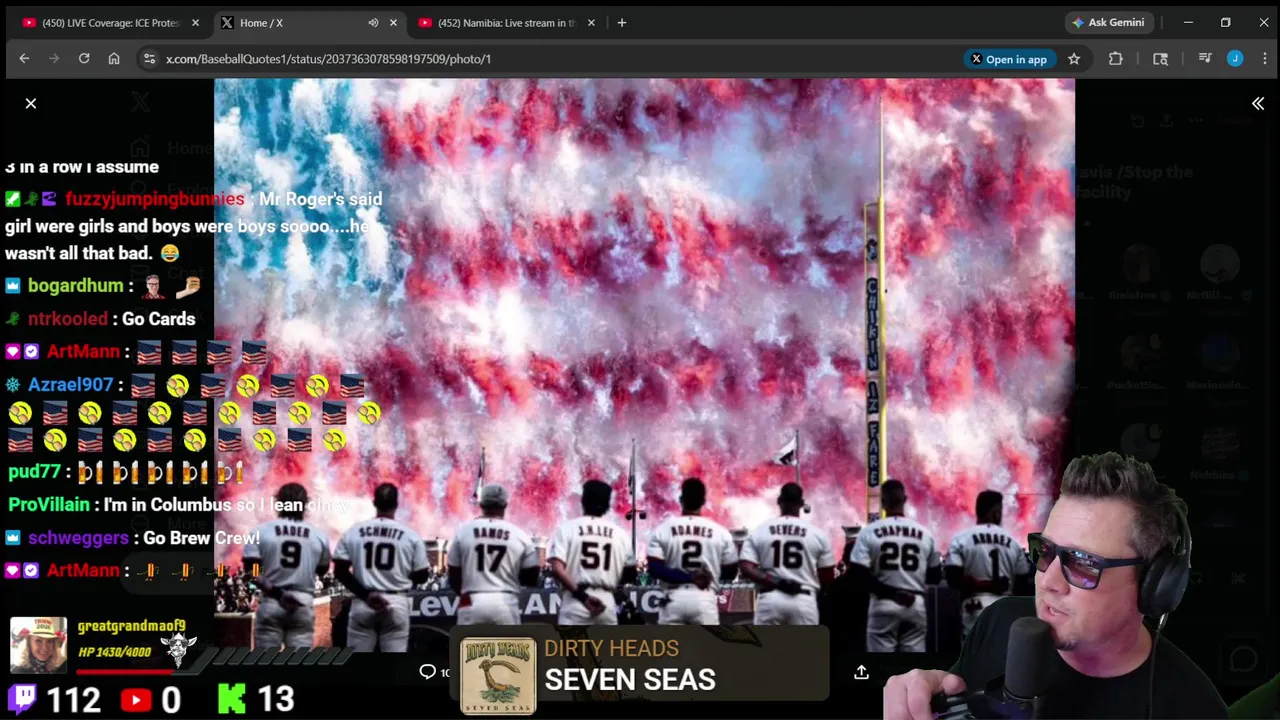
Task: Open a new browser tab
Action: [622, 23]
